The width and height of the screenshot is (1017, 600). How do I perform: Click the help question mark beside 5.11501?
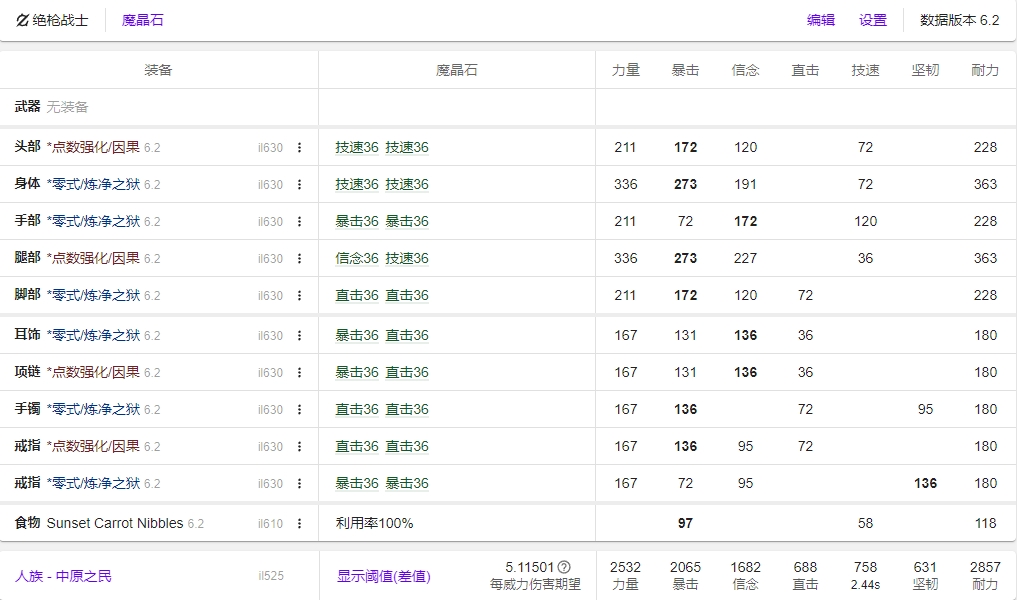564,567
